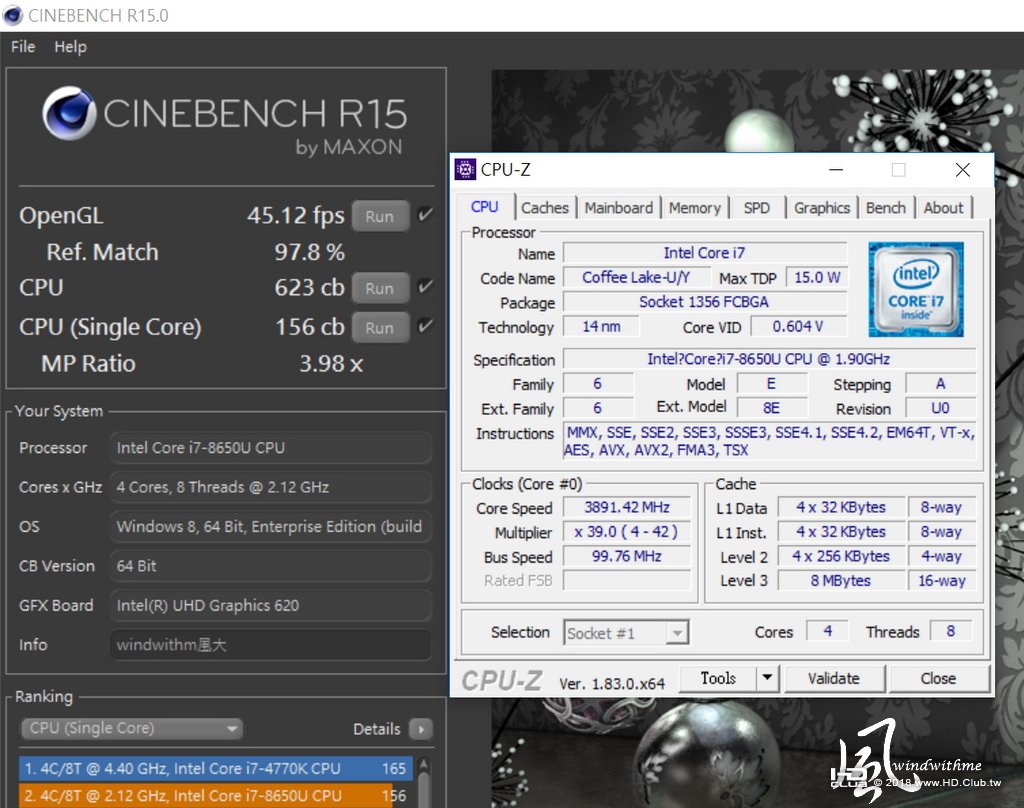The height and width of the screenshot is (808, 1024).
Task: Click the Info text field
Action: [x=270, y=645]
